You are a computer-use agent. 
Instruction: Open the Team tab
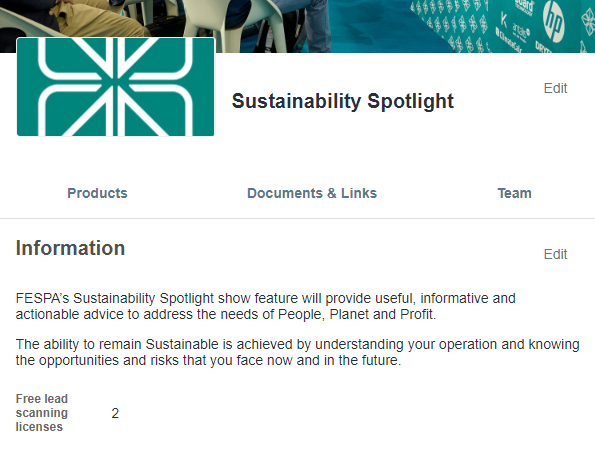pyautogui.click(x=514, y=193)
